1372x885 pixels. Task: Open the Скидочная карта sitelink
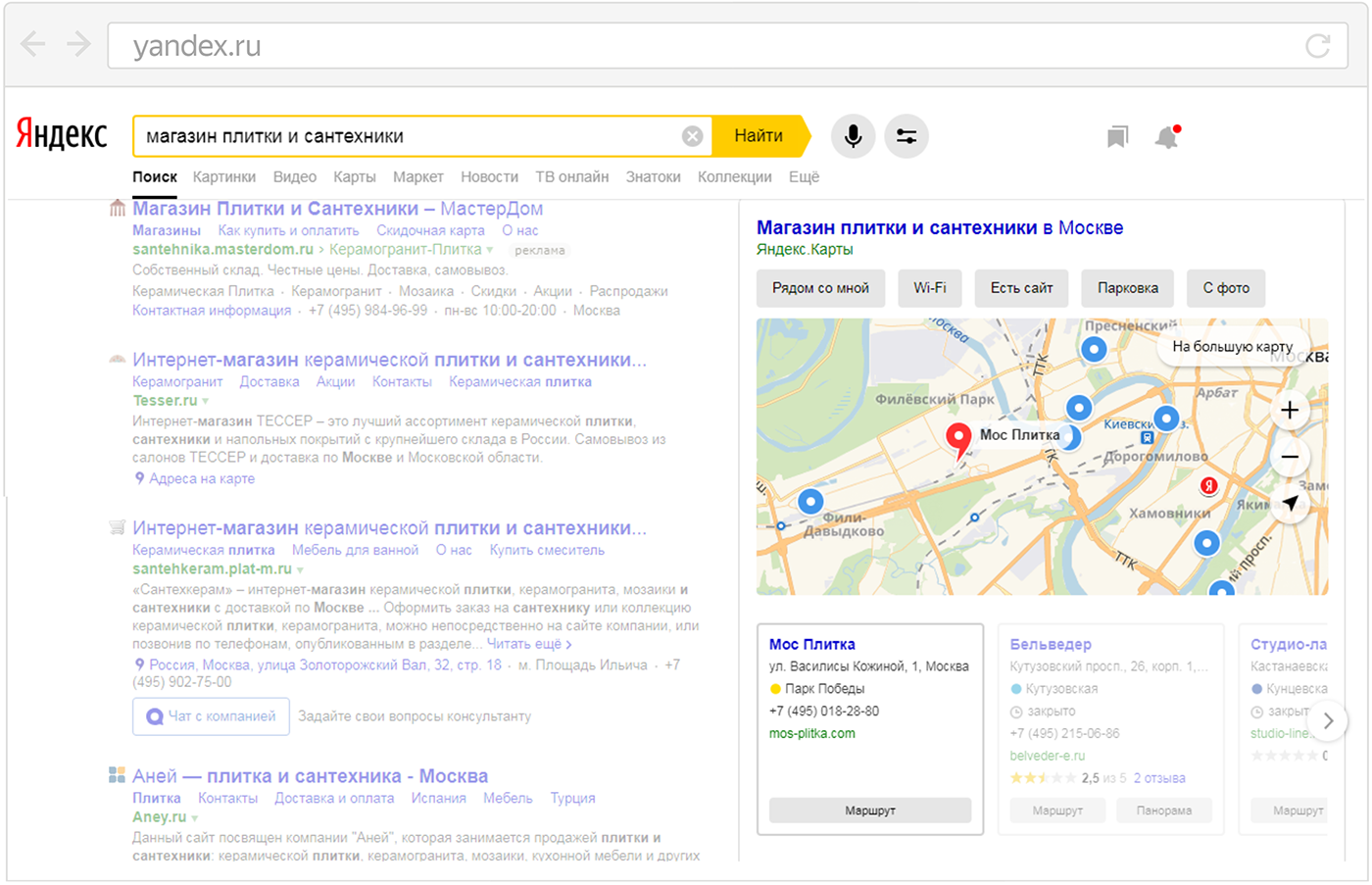[430, 230]
